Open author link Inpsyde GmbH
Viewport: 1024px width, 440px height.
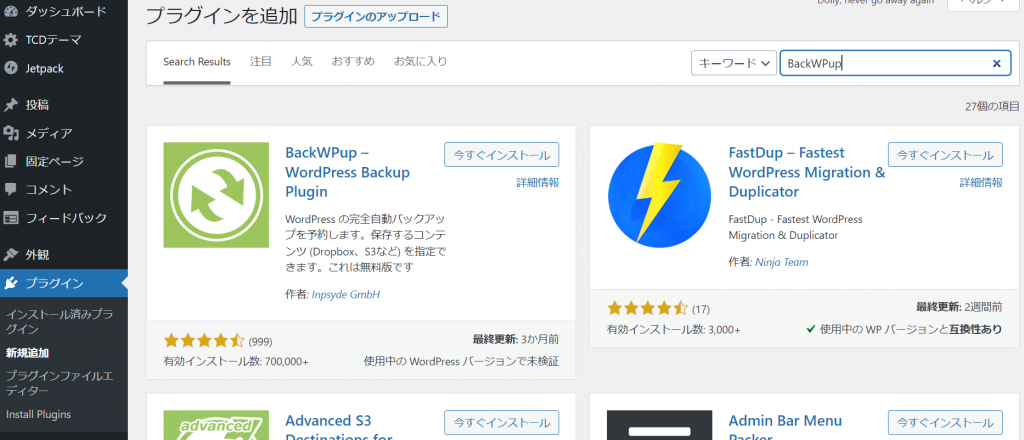(345, 294)
